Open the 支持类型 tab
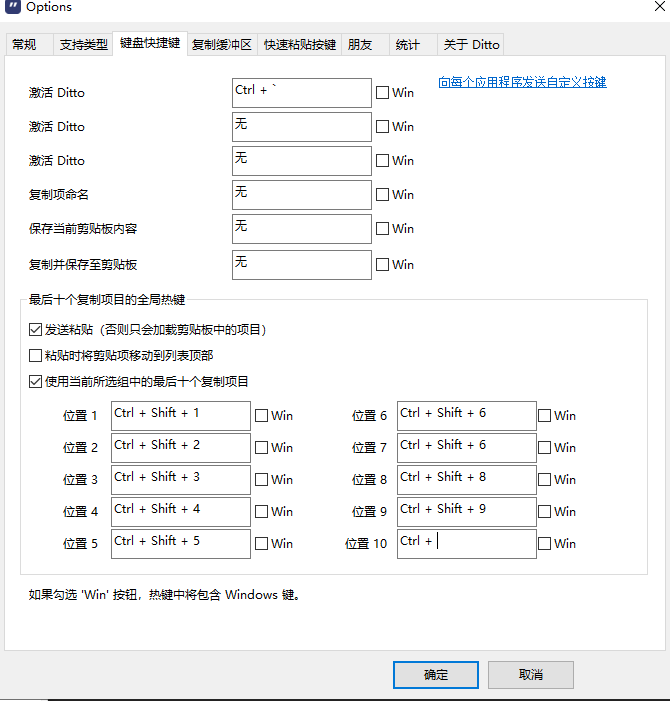670x701 pixels. 83,45
